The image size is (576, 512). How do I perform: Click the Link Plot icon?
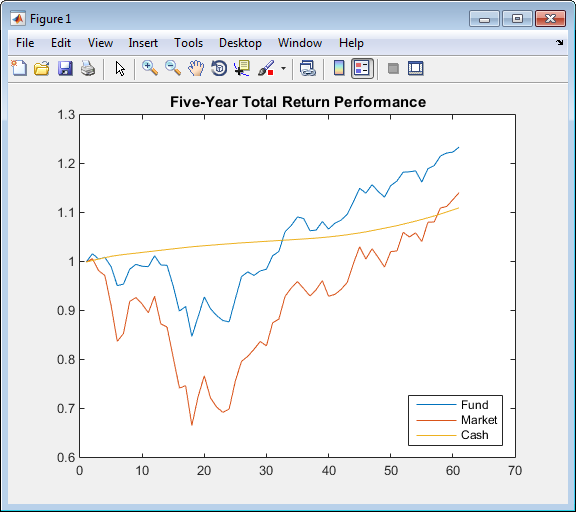click(307, 68)
